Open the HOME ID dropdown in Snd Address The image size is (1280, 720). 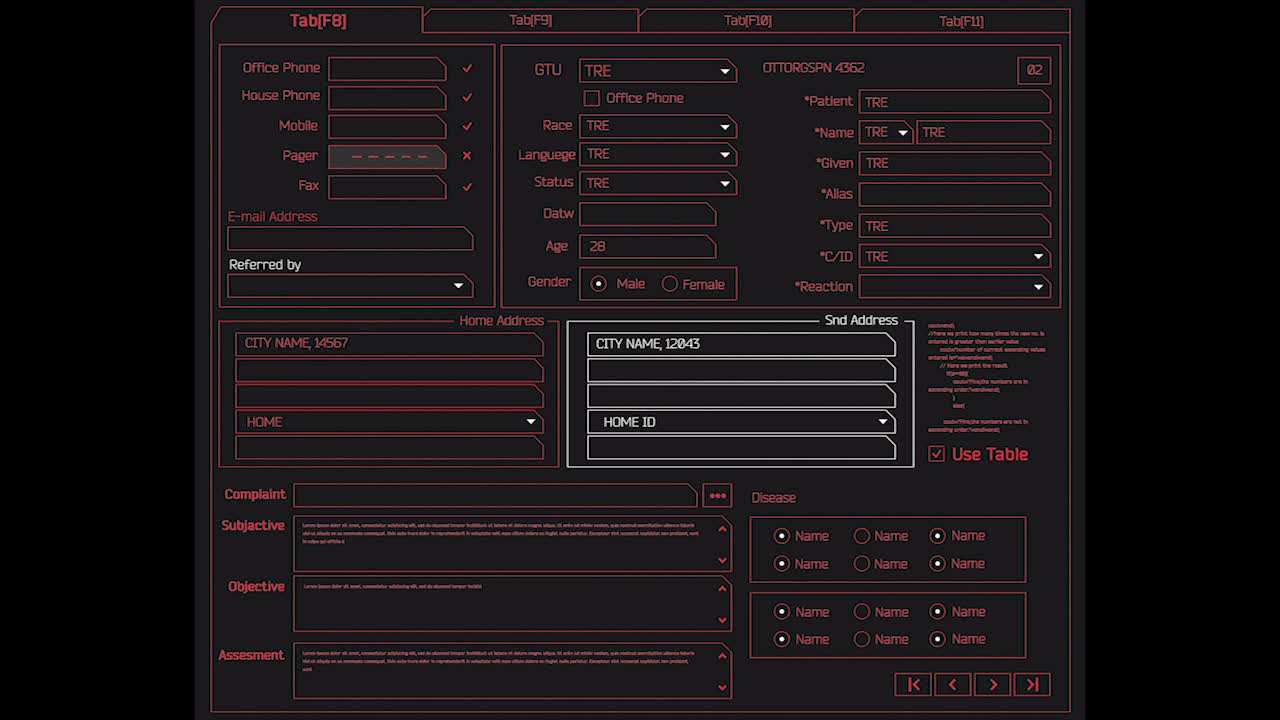pyautogui.click(x=741, y=422)
